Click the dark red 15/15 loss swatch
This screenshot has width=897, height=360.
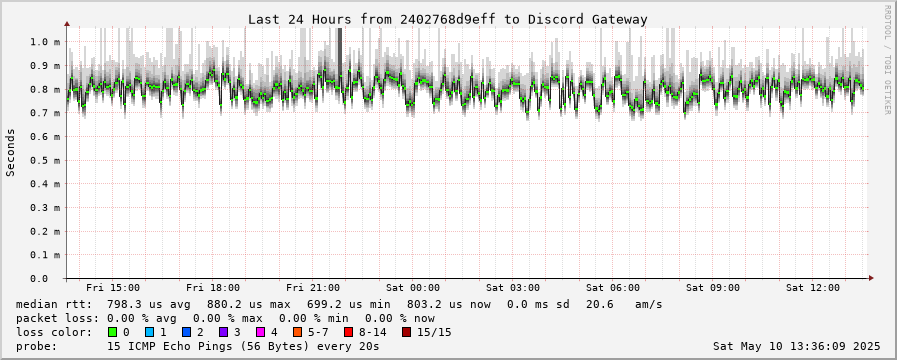(406, 332)
